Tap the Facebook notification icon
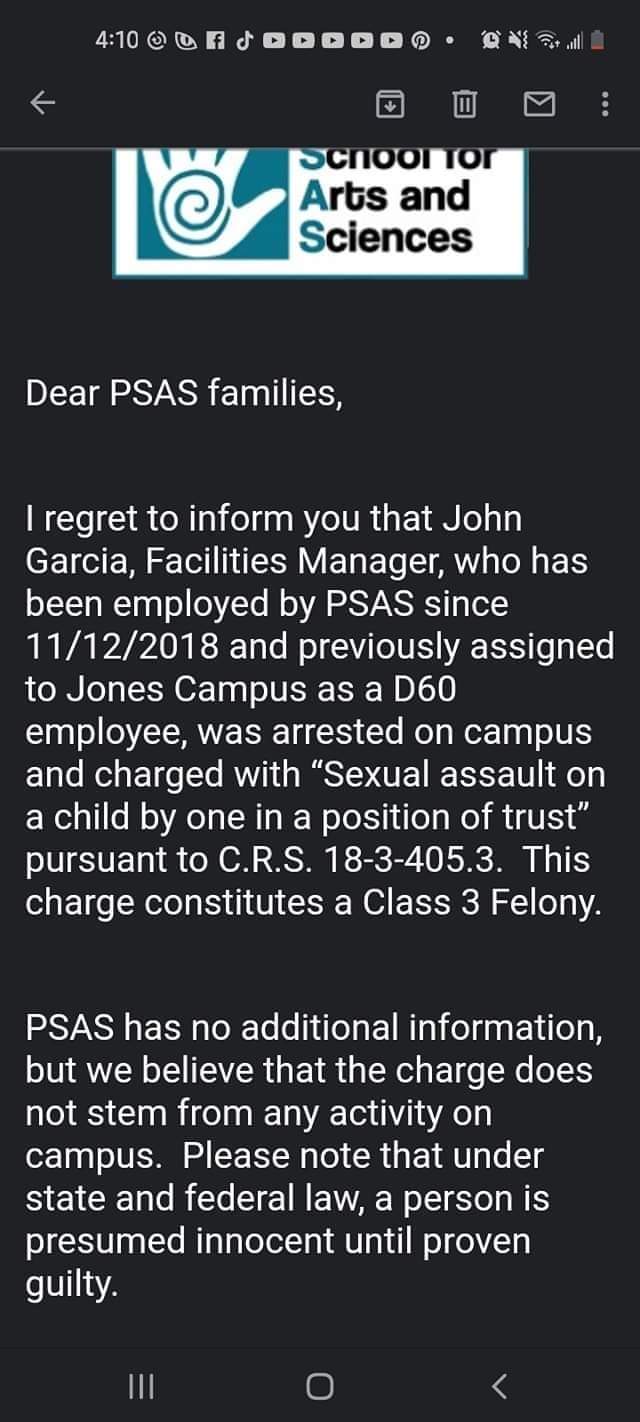The height and width of the screenshot is (1422, 640). click(213, 41)
